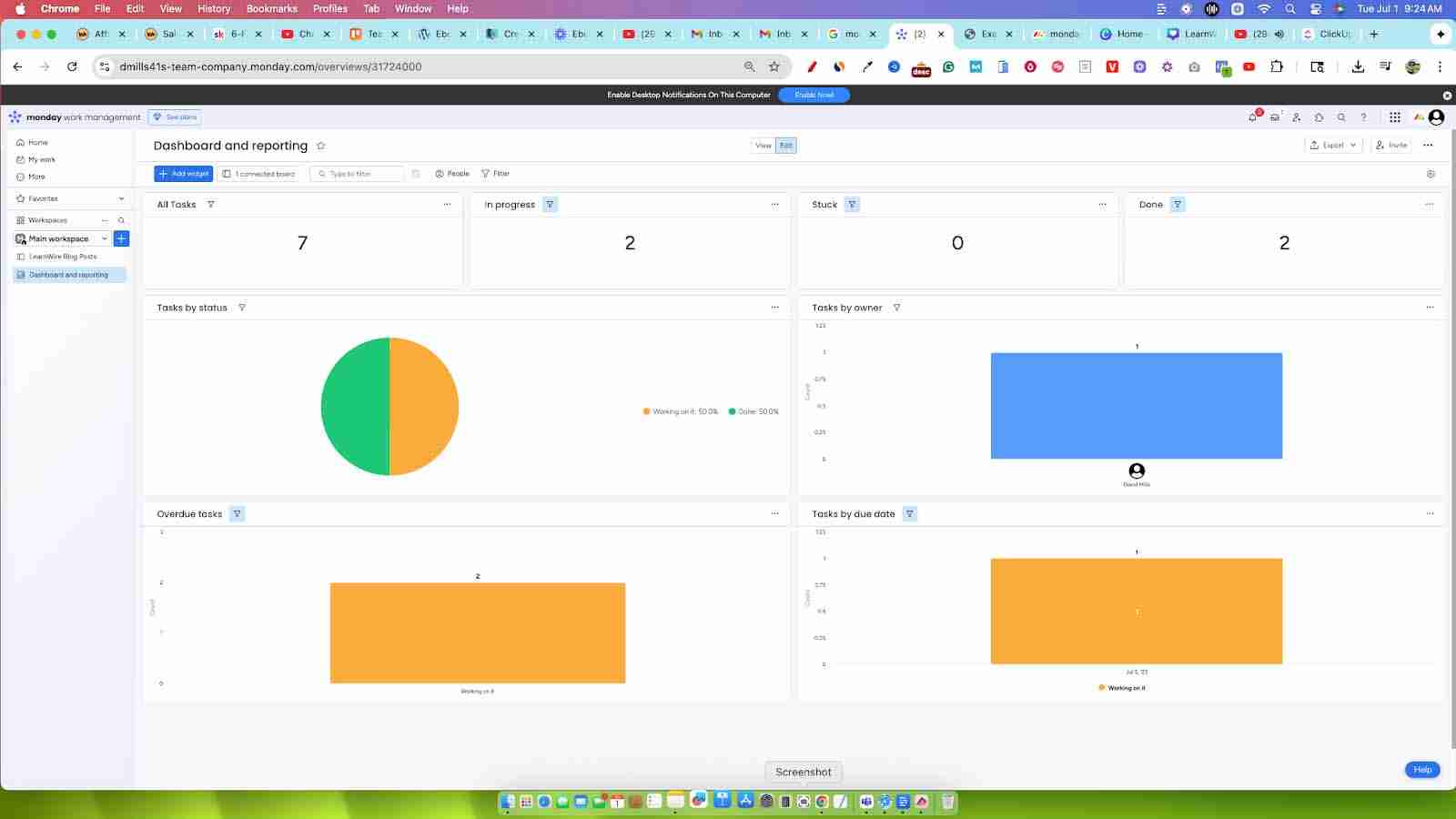Click the dashboard settings gear at bottom right
Image resolution: width=1456 pixels, height=819 pixels.
point(1431,173)
